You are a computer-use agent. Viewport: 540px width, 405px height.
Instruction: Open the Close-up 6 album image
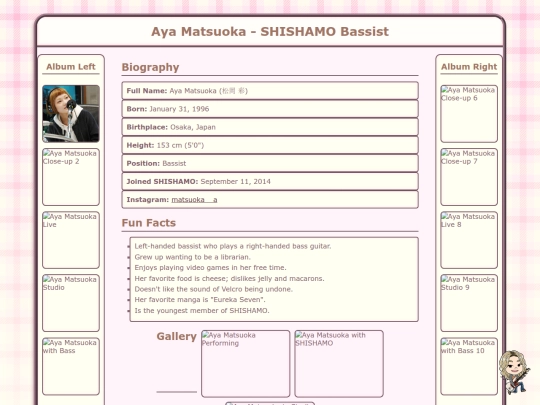pos(469,114)
